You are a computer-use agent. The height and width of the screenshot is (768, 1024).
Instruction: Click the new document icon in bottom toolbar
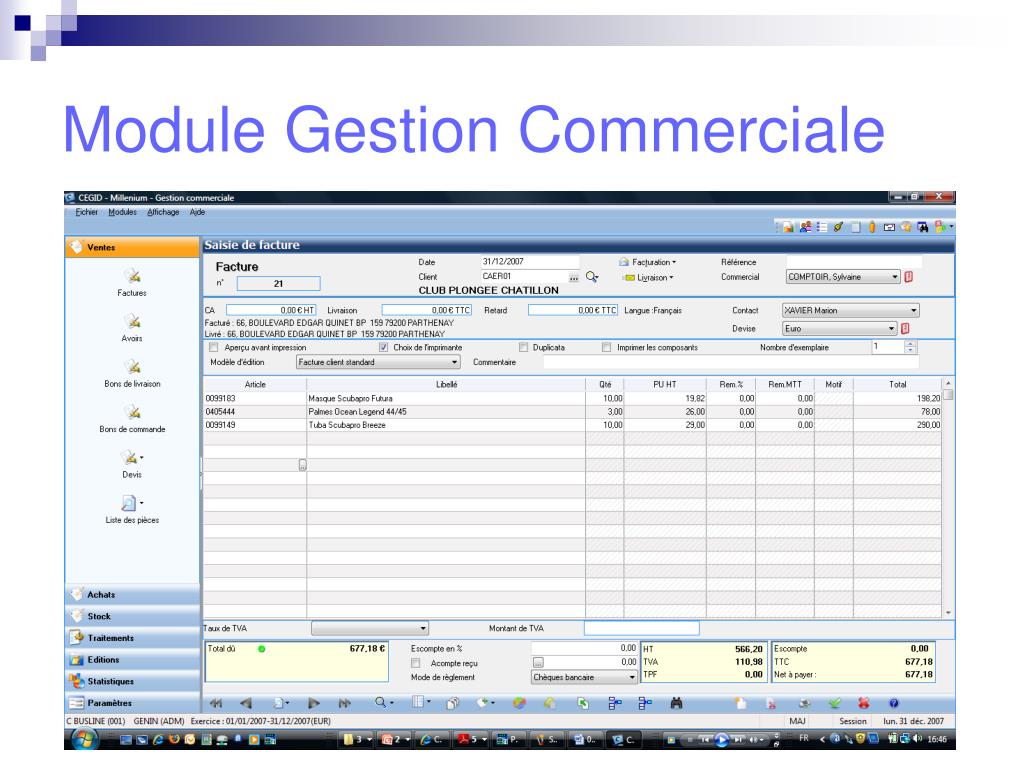740,703
